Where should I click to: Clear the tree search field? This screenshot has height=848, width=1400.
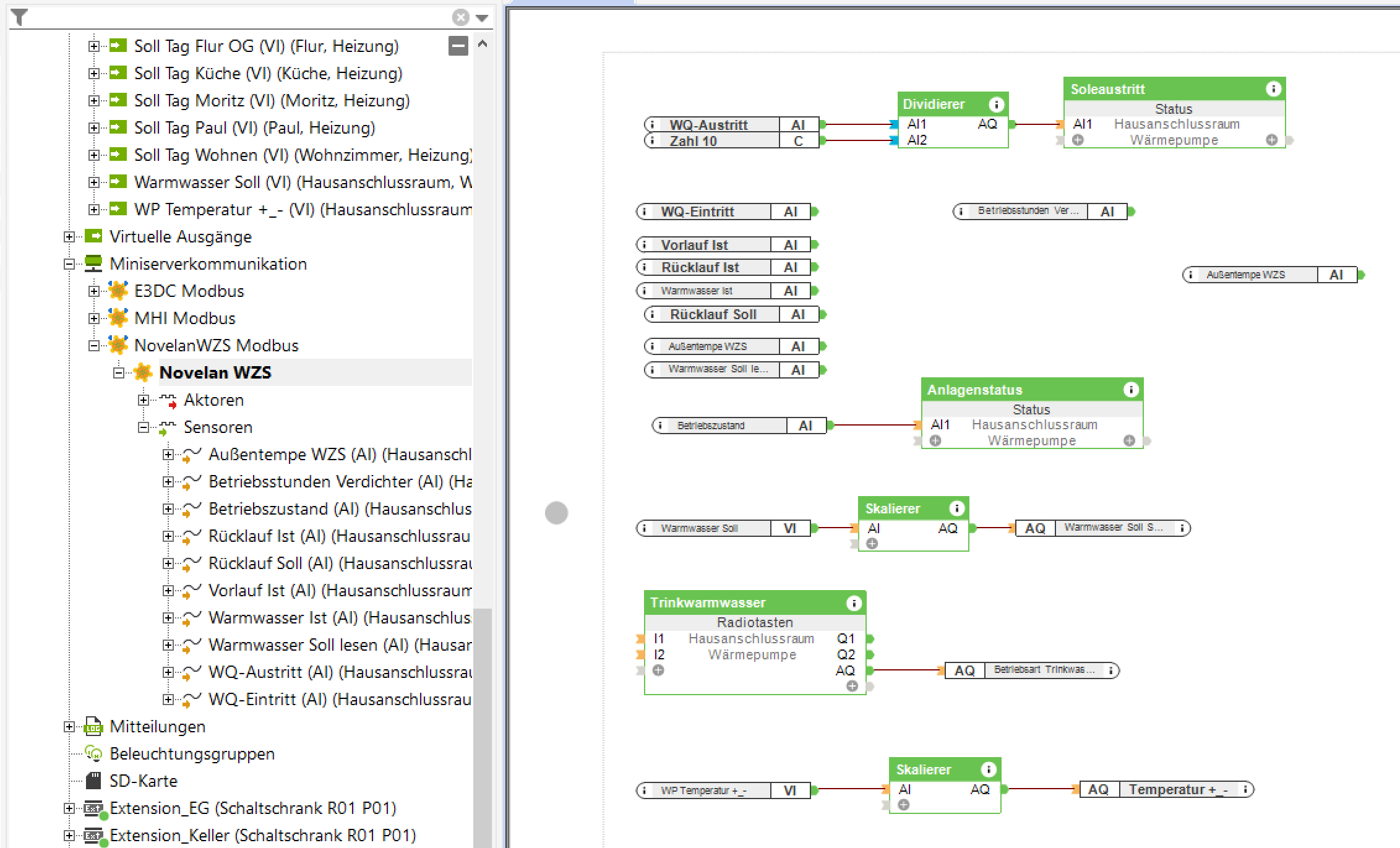460,17
